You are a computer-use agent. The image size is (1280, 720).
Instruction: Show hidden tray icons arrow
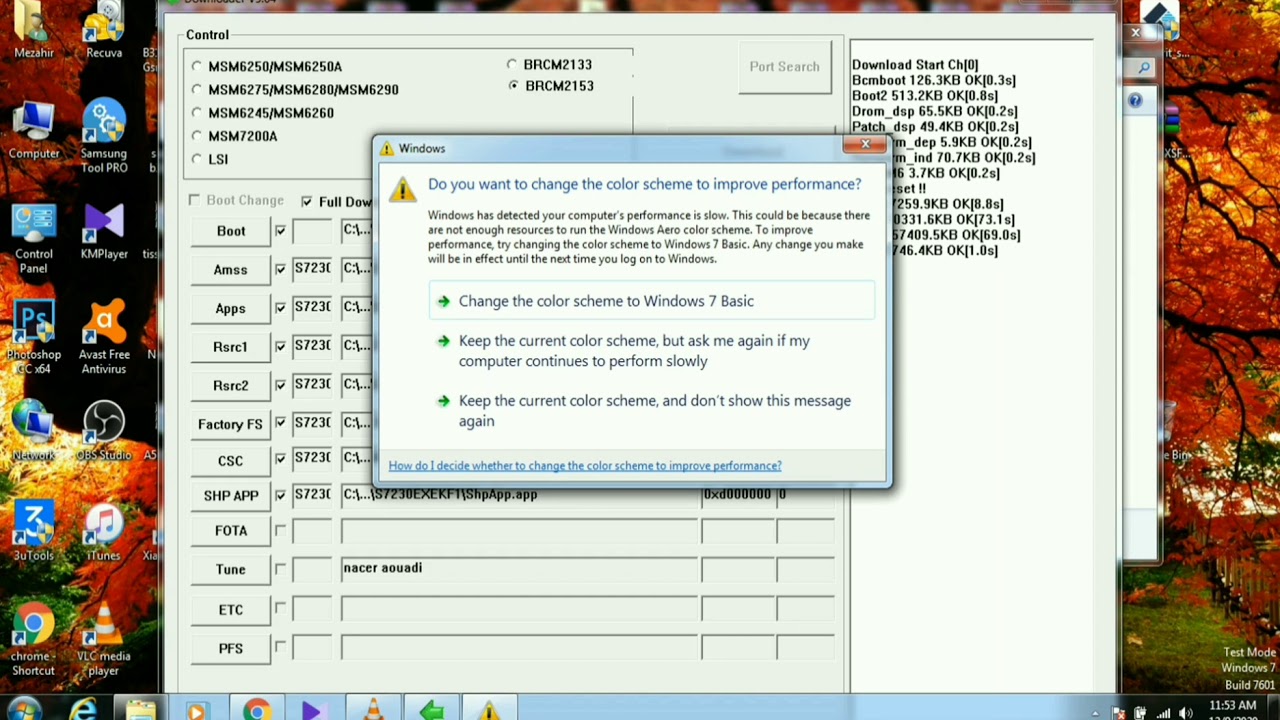coord(1096,713)
